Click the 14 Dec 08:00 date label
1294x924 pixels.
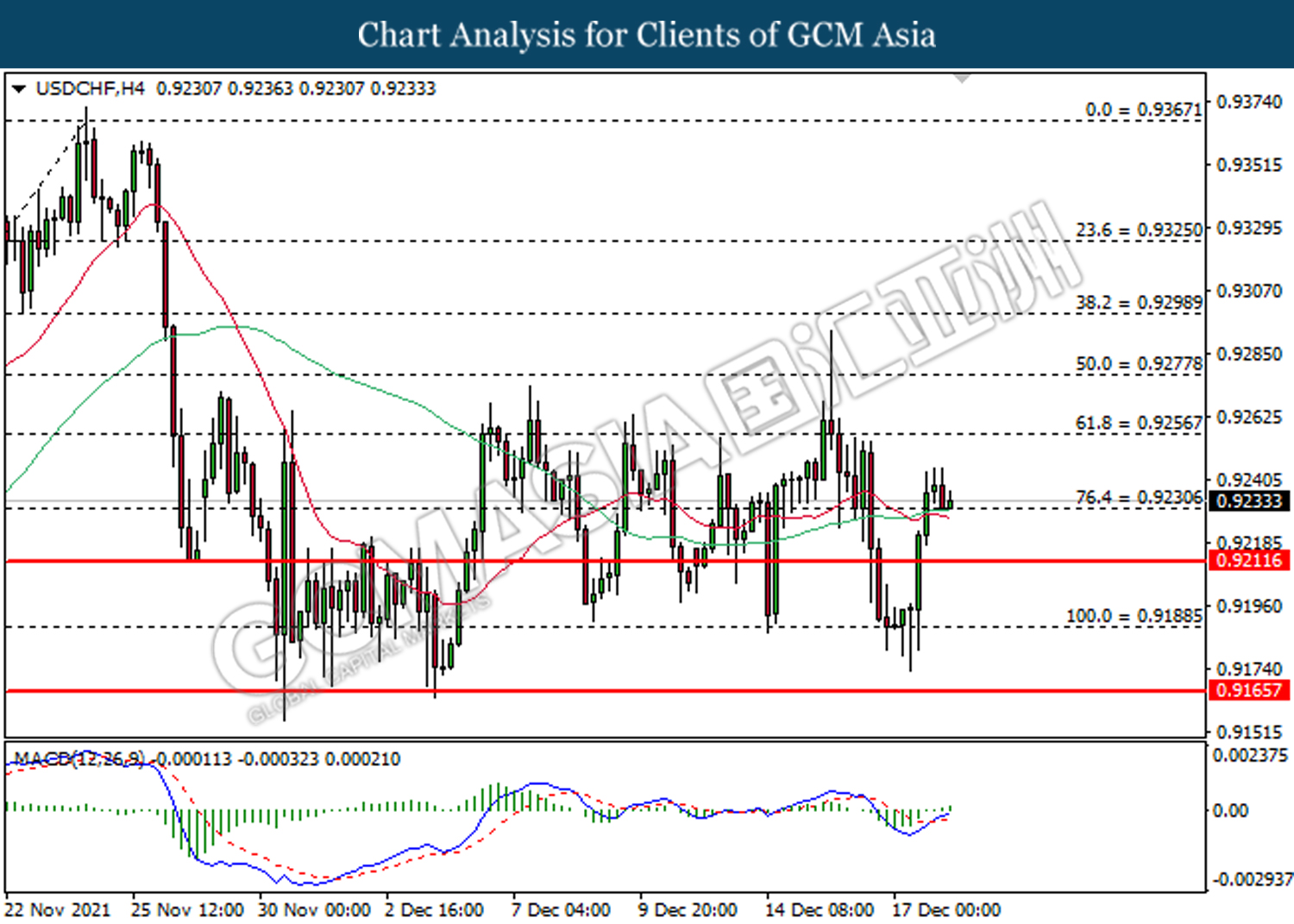pyautogui.click(x=820, y=909)
